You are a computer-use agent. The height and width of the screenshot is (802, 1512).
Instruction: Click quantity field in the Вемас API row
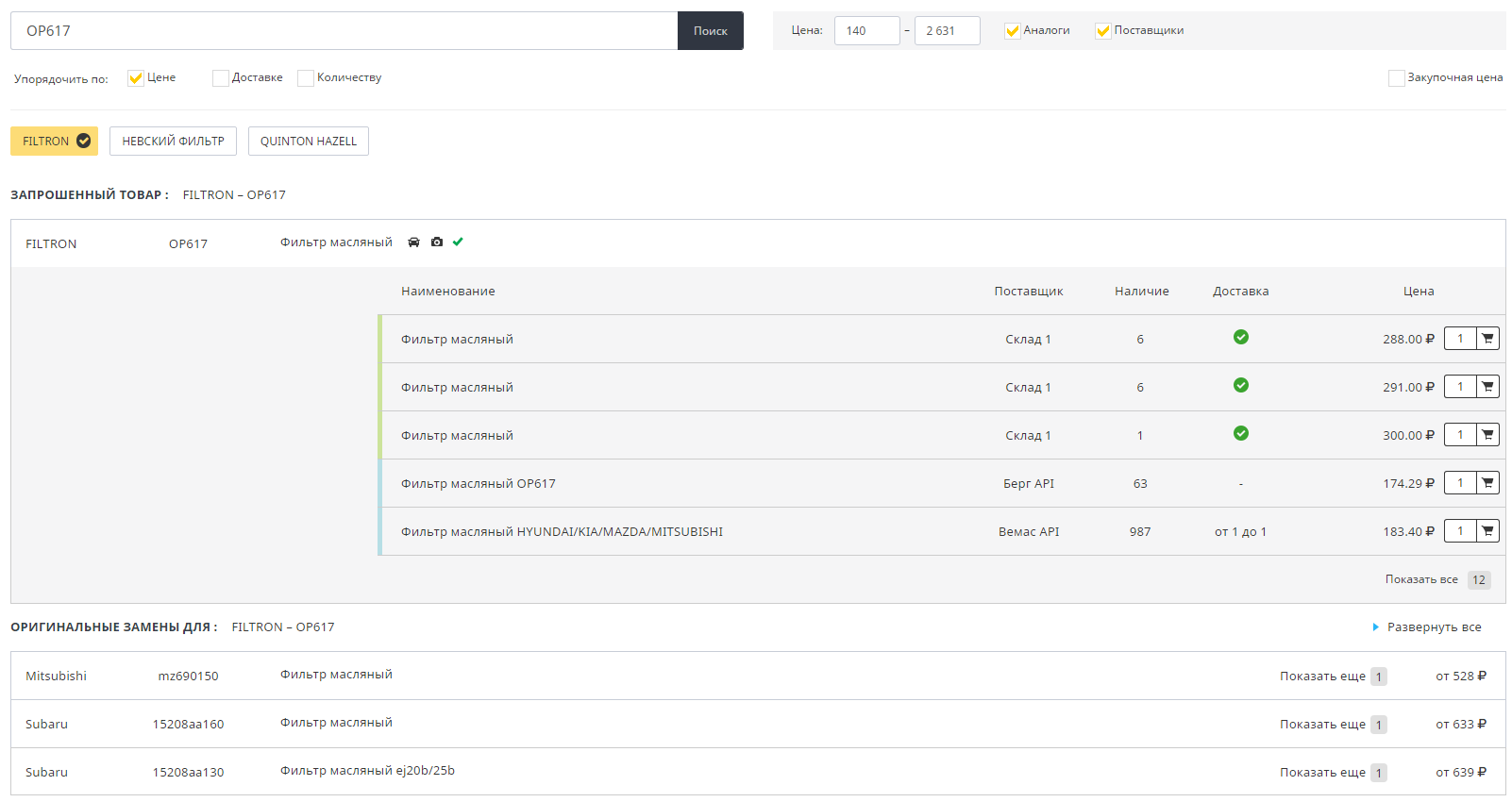click(x=1461, y=531)
